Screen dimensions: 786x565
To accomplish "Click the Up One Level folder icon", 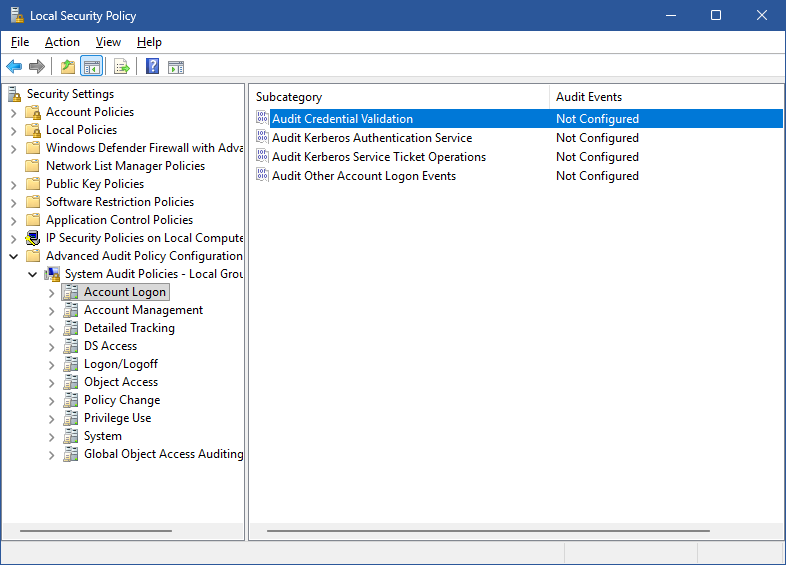I will [x=67, y=67].
